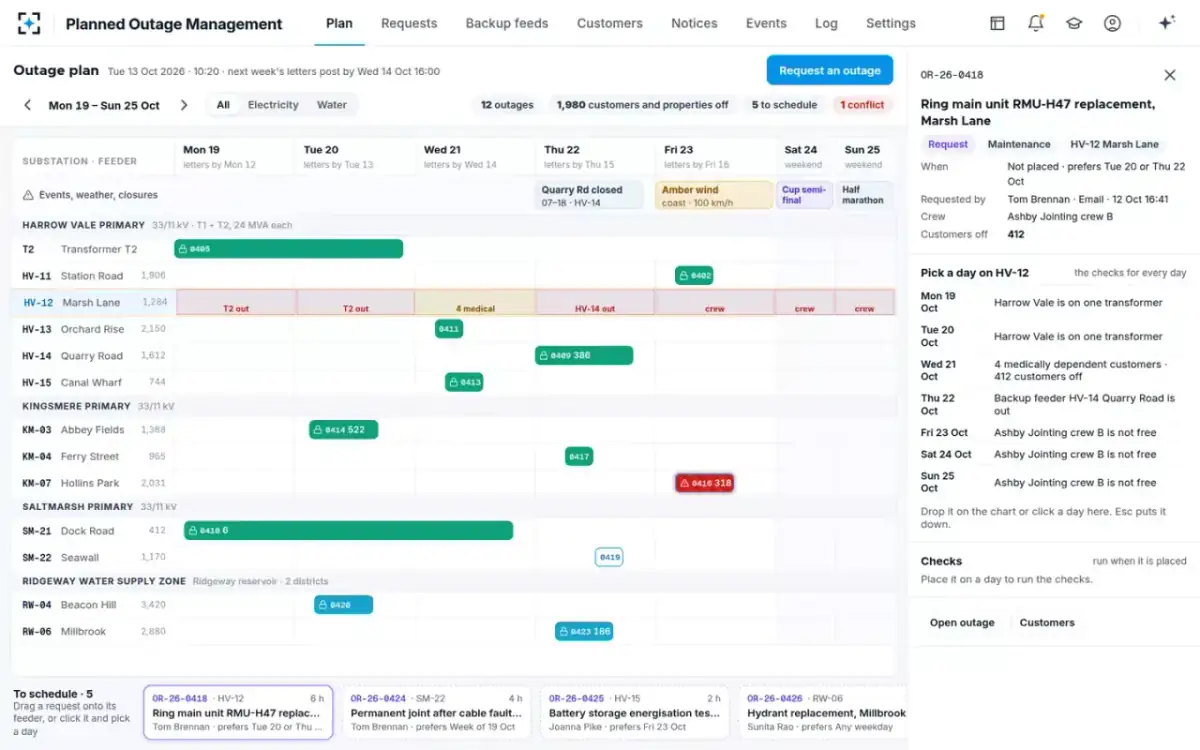Click the 1 conflict chip

pyautogui.click(x=862, y=105)
